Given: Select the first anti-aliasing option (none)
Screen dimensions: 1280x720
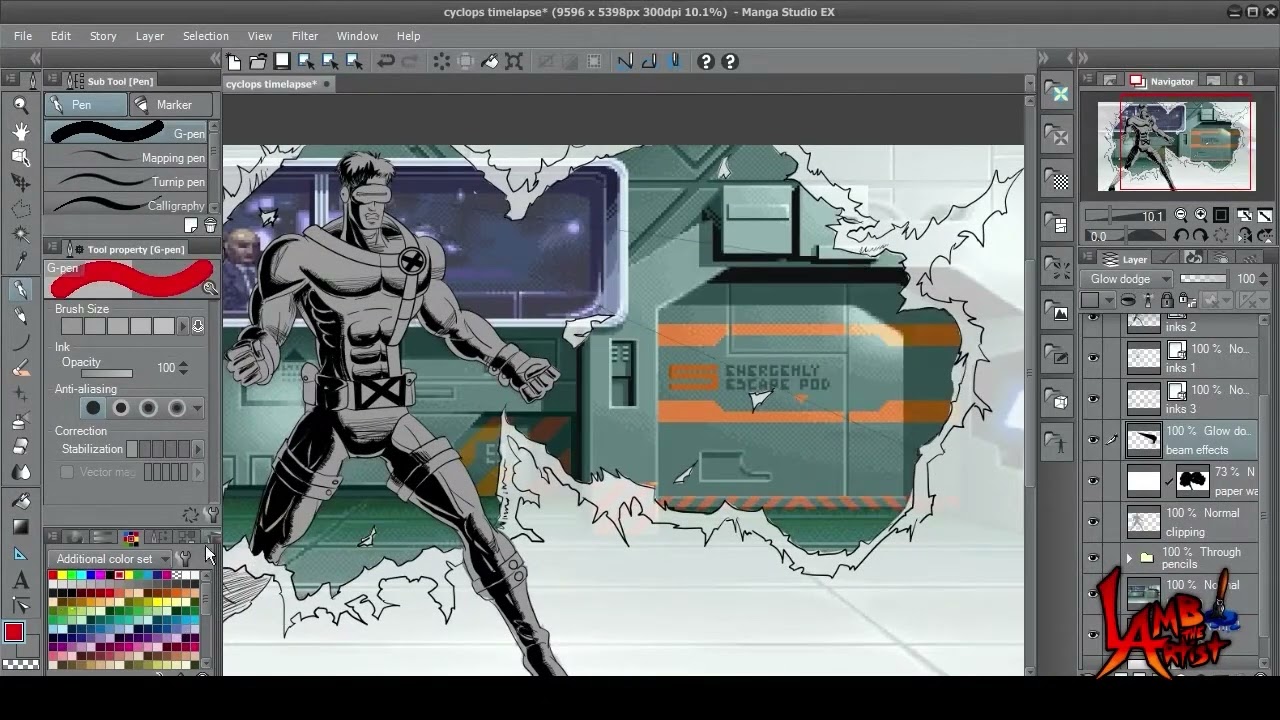Looking at the screenshot, I should [93, 408].
